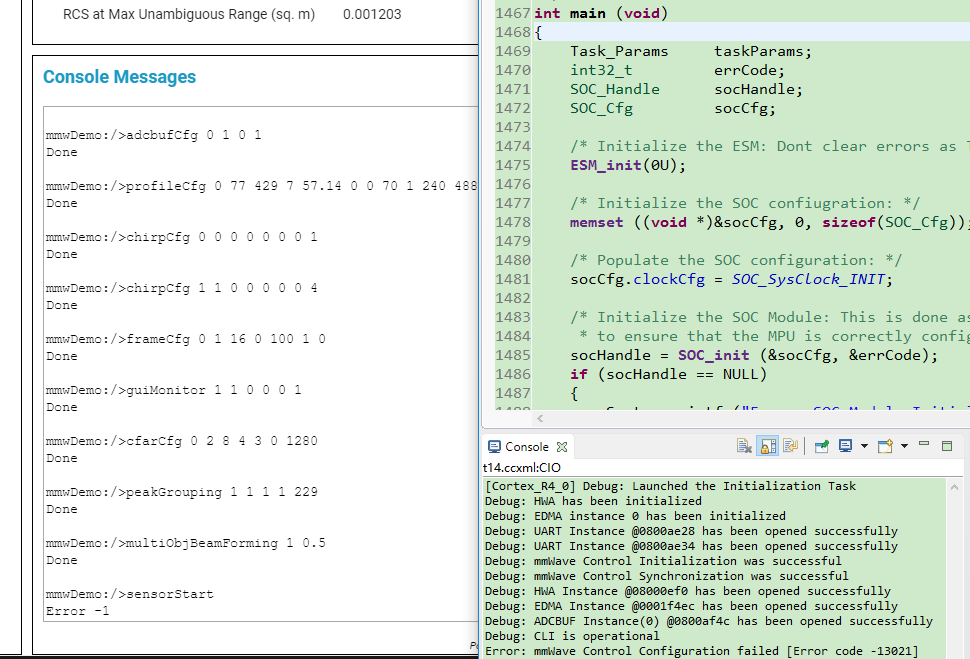This screenshot has width=970, height=659.
Task: Click the multiObjBeamForming 1 0.5 line
Action: 186,543
